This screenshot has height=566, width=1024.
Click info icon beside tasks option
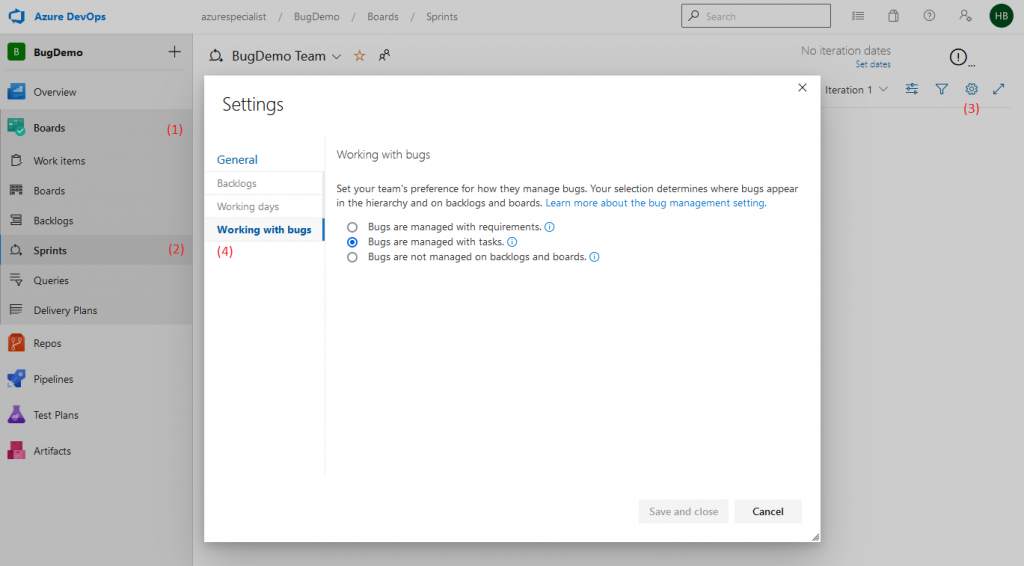pyautogui.click(x=513, y=242)
